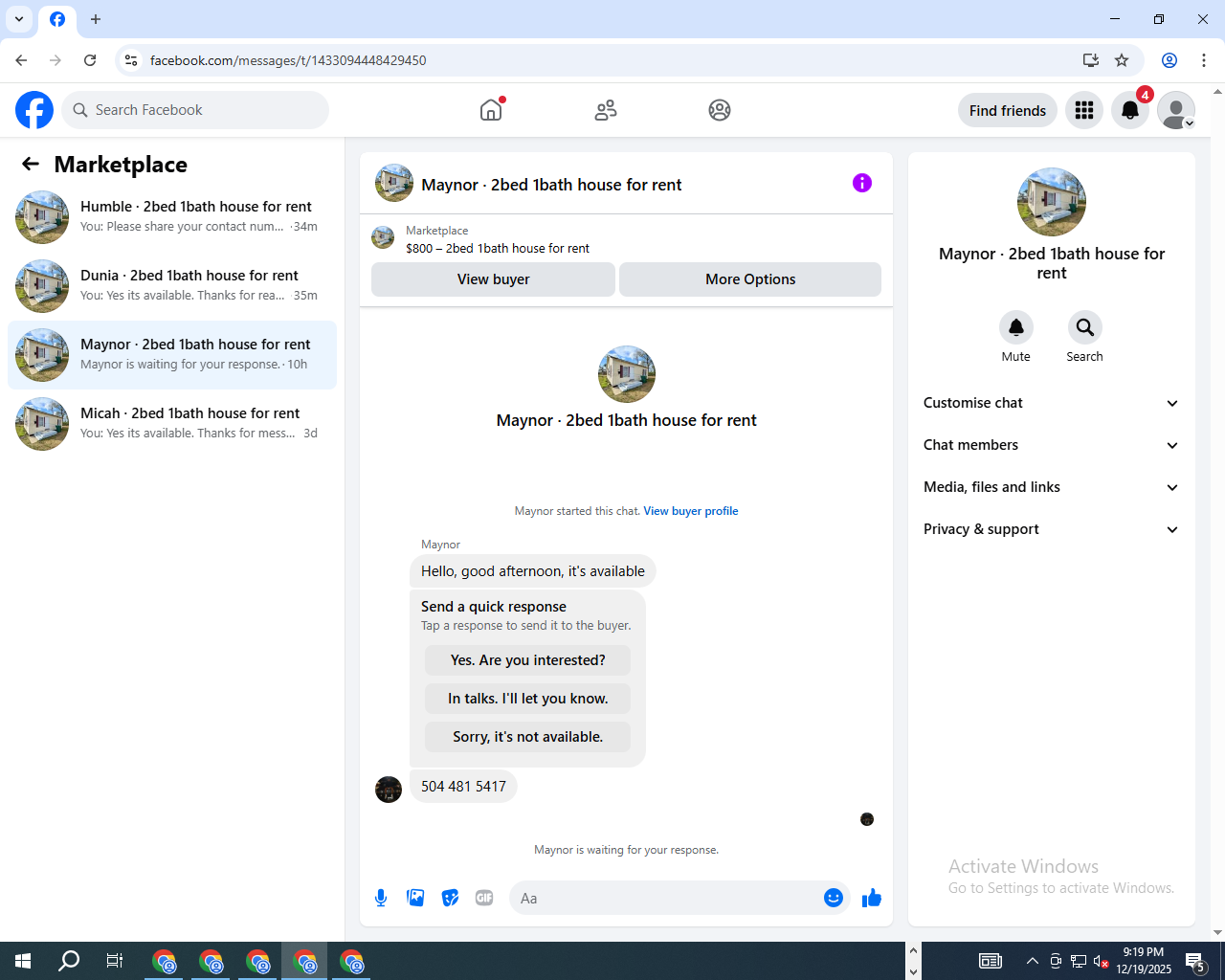
Task: Open the Home feed icon
Action: pyautogui.click(x=491, y=110)
